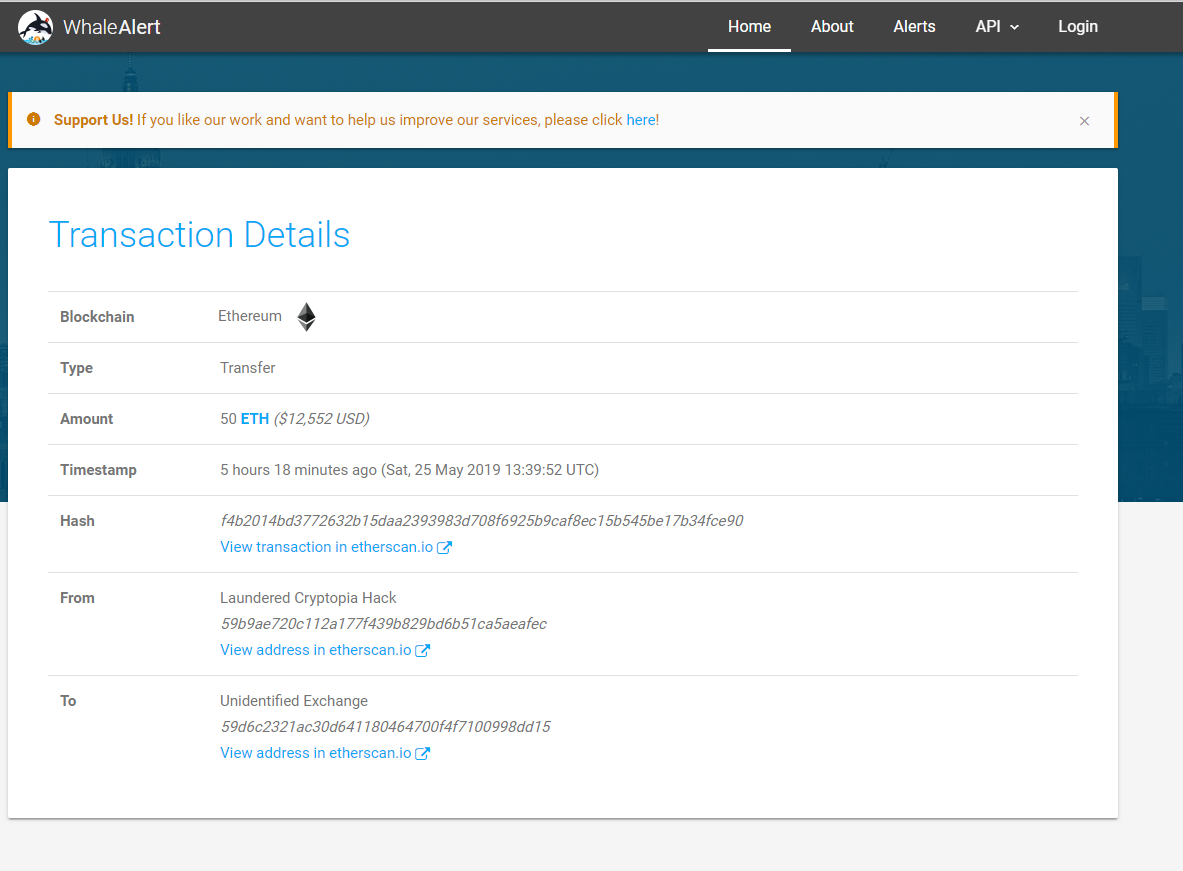Click the To address 59d6c2321ac30d...
Screen dimensions: 1183x871
coord(386,727)
